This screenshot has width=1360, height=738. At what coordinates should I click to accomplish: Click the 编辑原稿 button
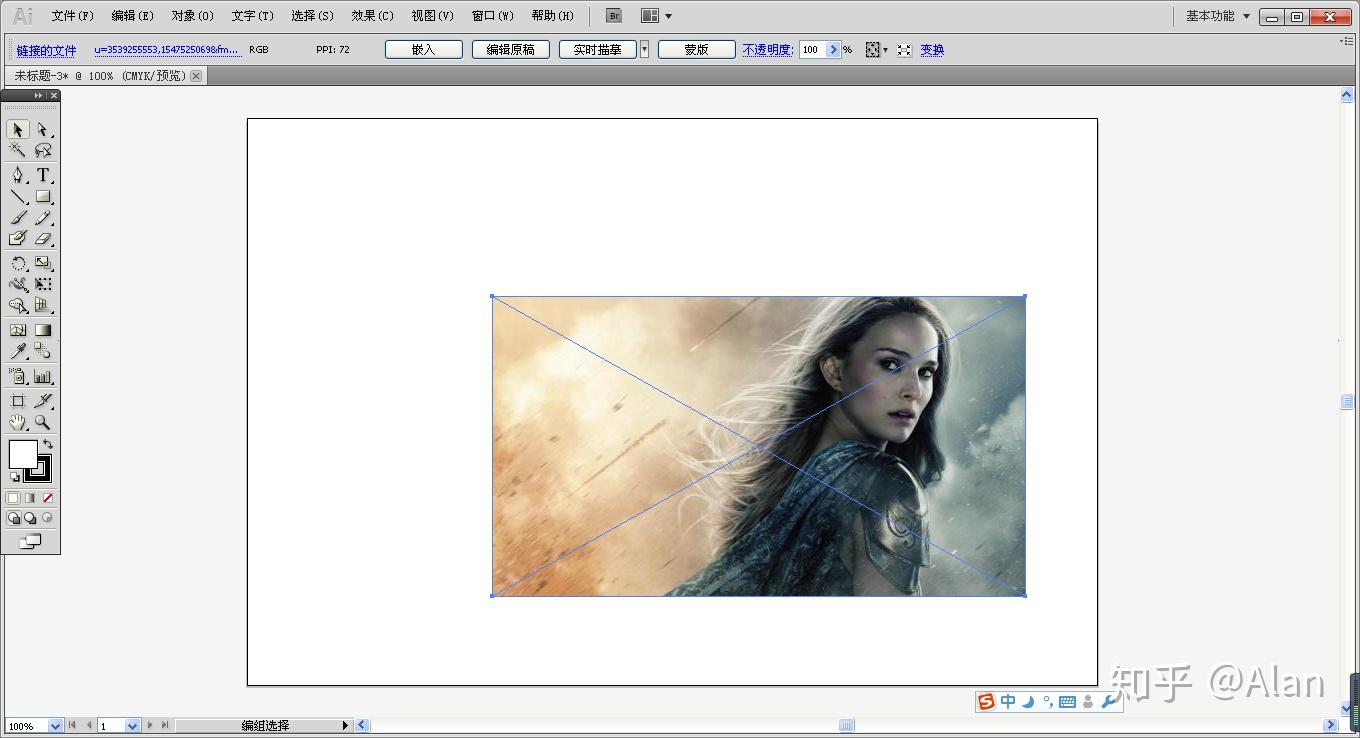pyautogui.click(x=510, y=49)
